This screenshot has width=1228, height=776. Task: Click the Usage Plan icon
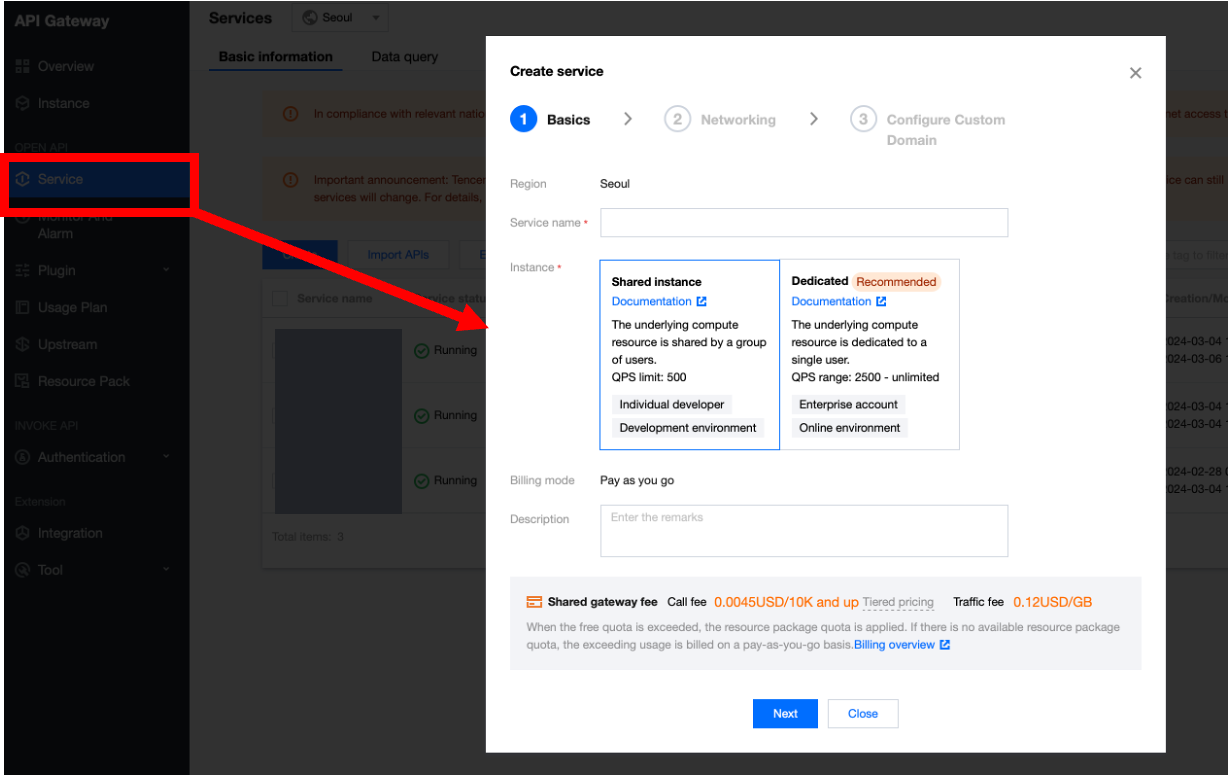tap(23, 307)
